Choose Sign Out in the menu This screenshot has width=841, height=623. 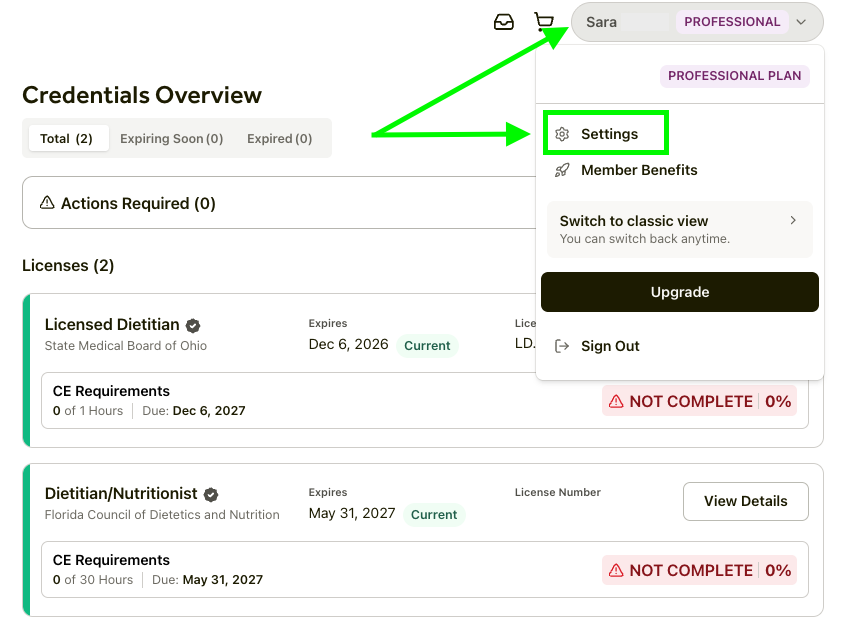click(x=610, y=346)
